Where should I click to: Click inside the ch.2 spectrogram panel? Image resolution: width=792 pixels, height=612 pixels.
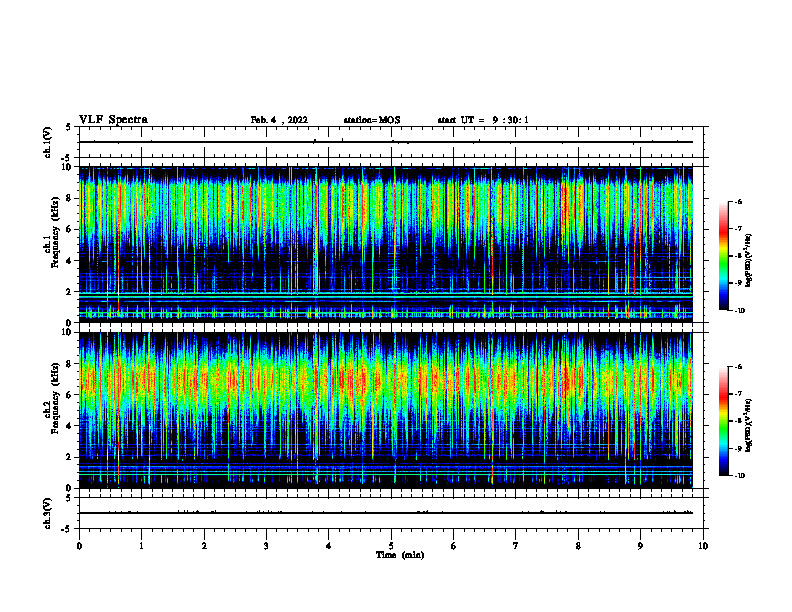(386, 410)
